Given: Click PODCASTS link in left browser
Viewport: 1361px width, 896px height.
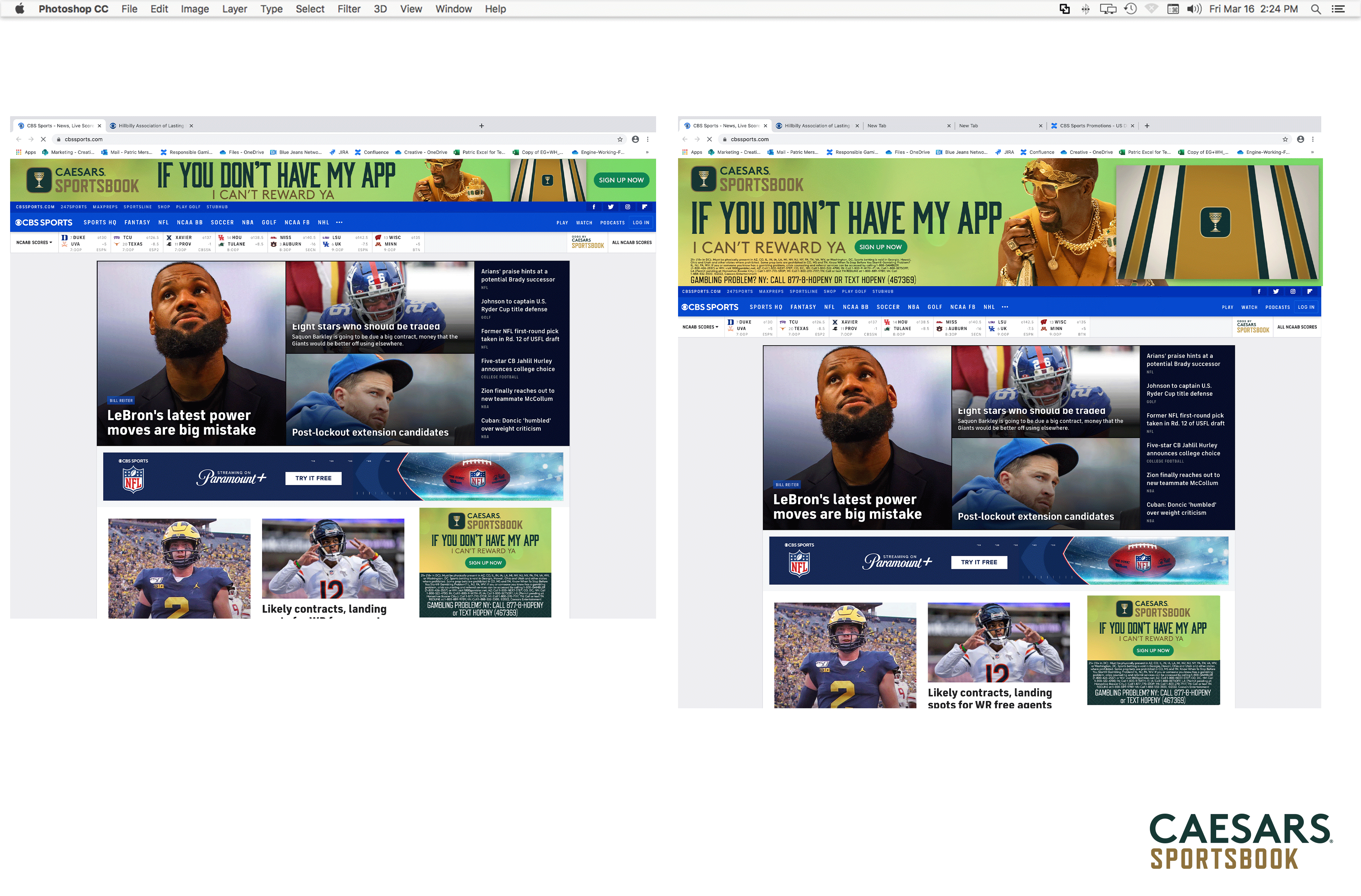Looking at the screenshot, I should [612, 222].
